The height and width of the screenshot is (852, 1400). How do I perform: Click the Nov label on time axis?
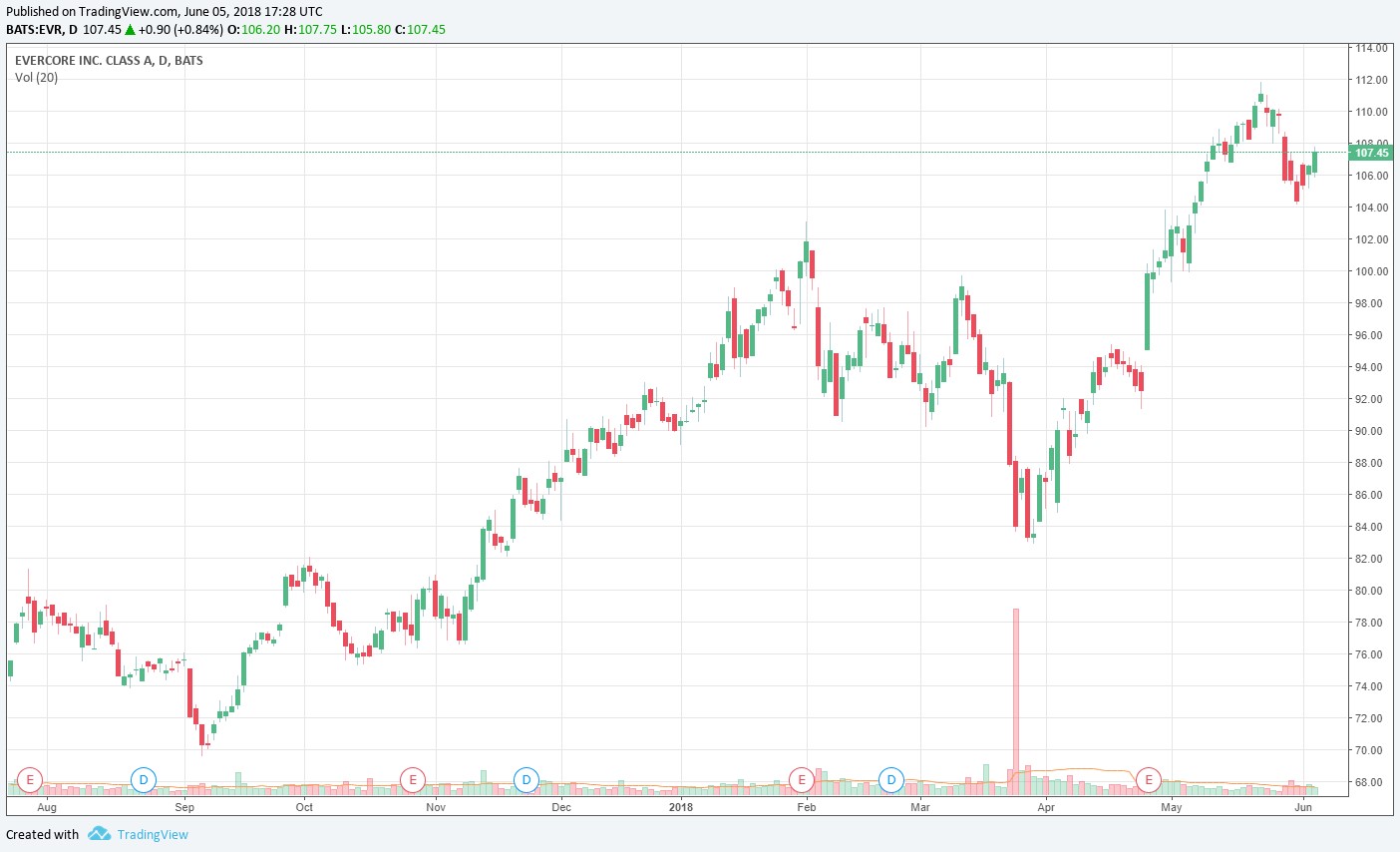[436, 807]
